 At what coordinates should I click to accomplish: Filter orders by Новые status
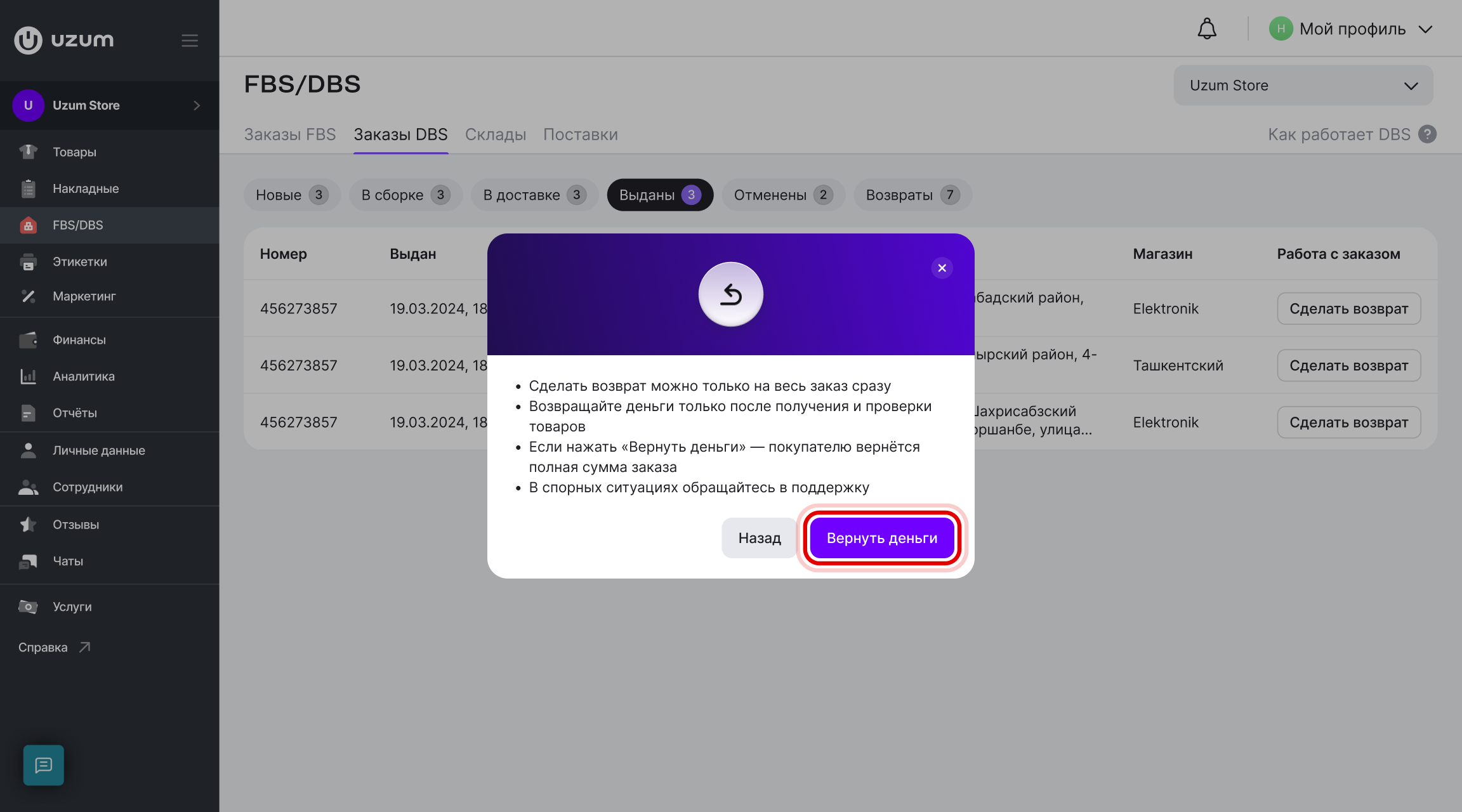tap(292, 195)
